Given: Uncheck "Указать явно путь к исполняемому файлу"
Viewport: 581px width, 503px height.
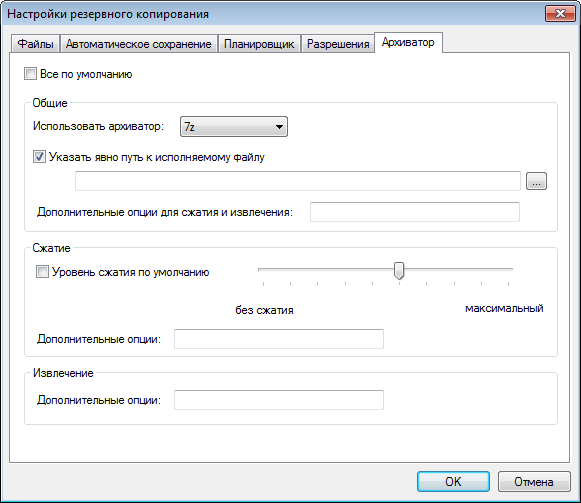Looking at the screenshot, I should click(x=39, y=157).
